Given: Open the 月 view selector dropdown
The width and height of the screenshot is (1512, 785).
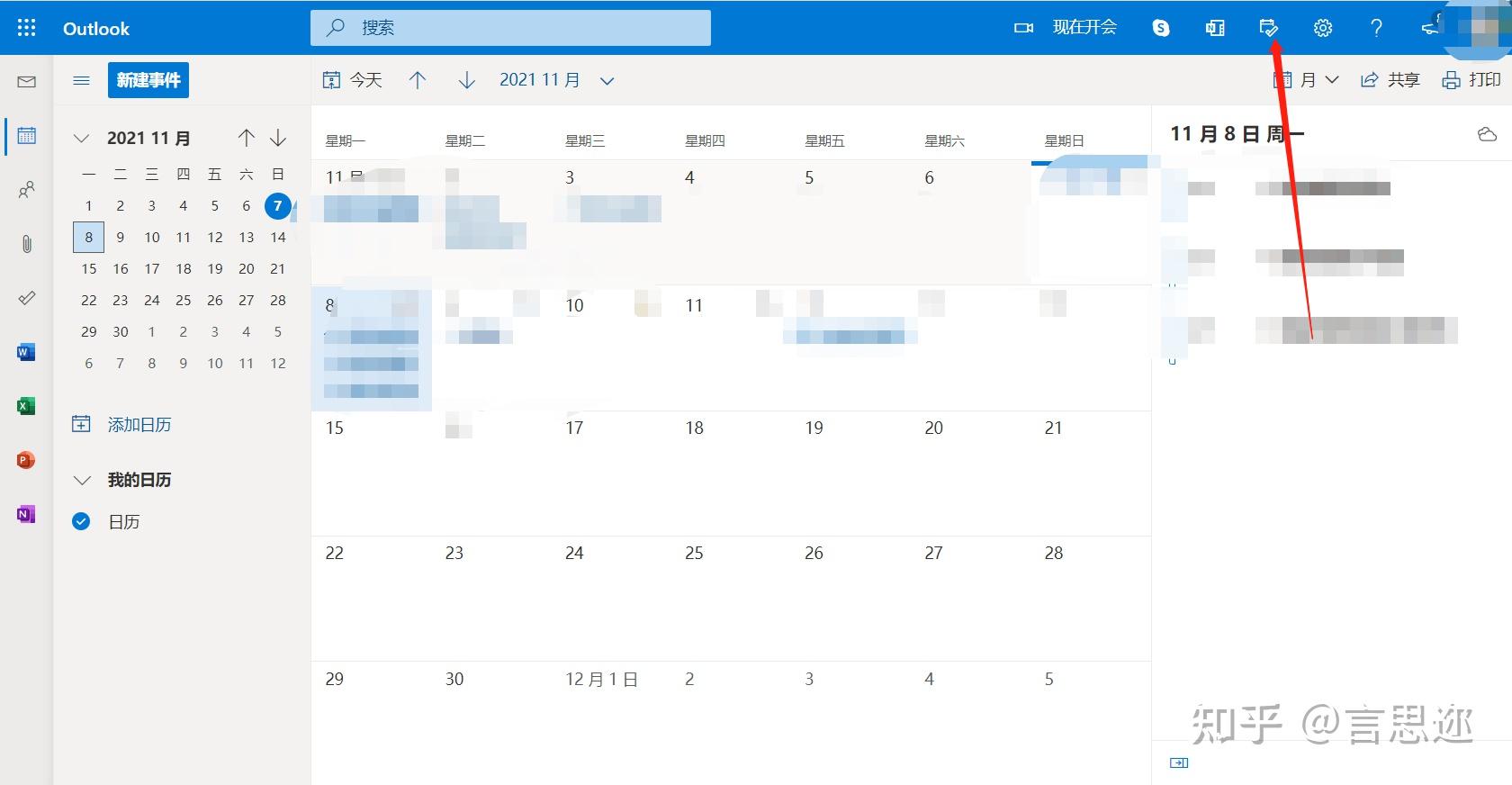Looking at the screenshot, I should [1307, 80].
